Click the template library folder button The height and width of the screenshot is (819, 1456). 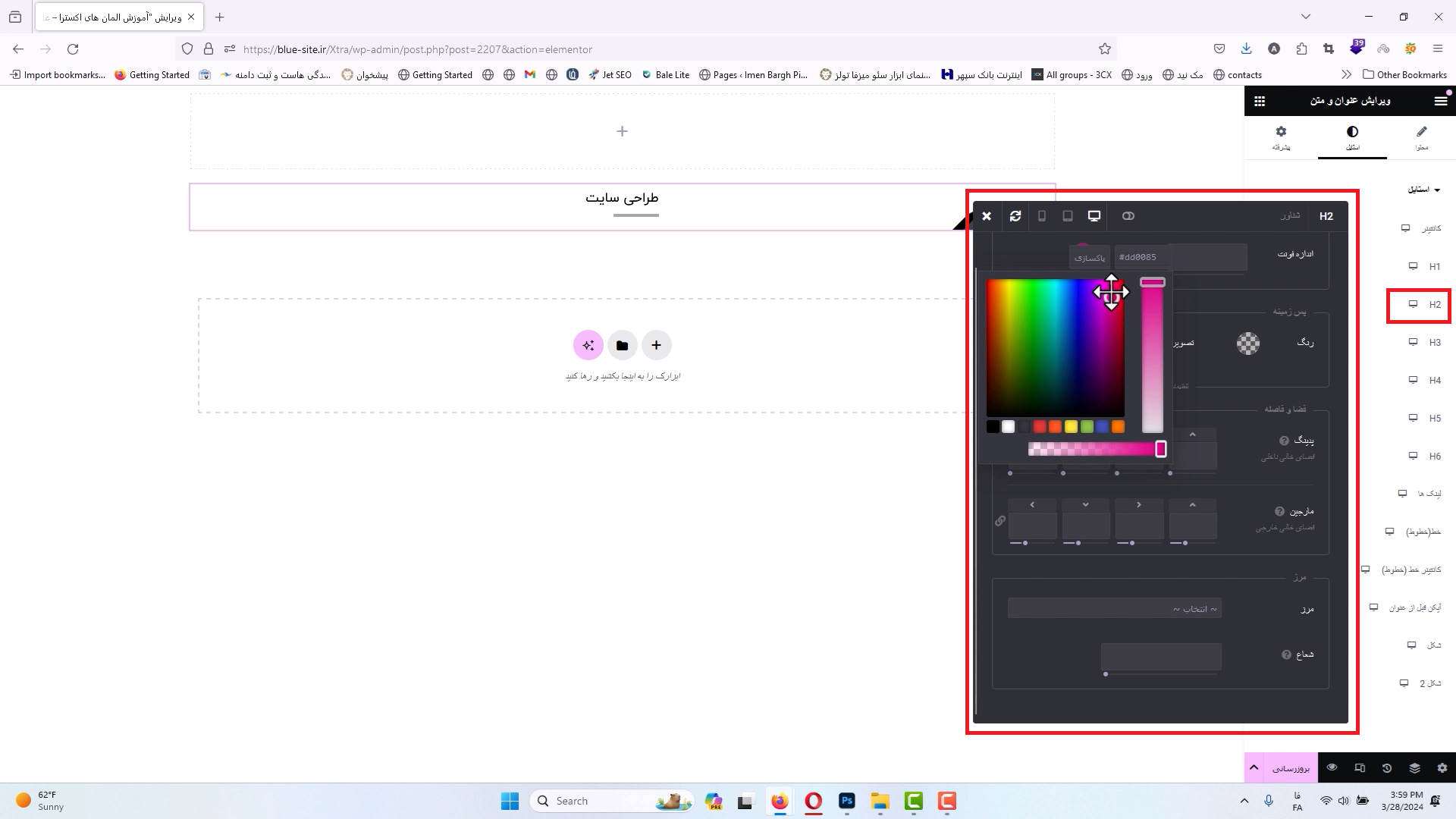coord(623,346)
